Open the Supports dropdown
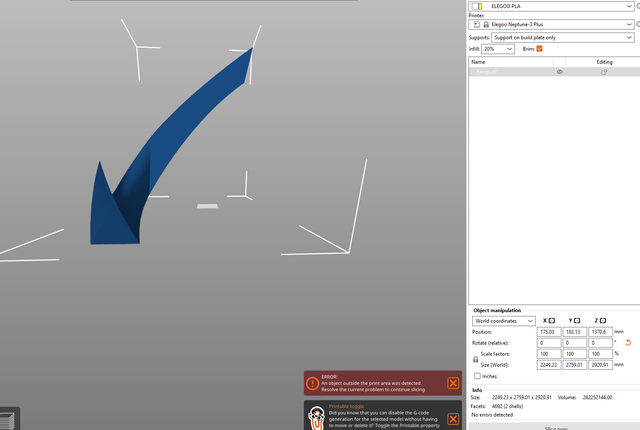 pyautogui.click(x=563, y=38)
